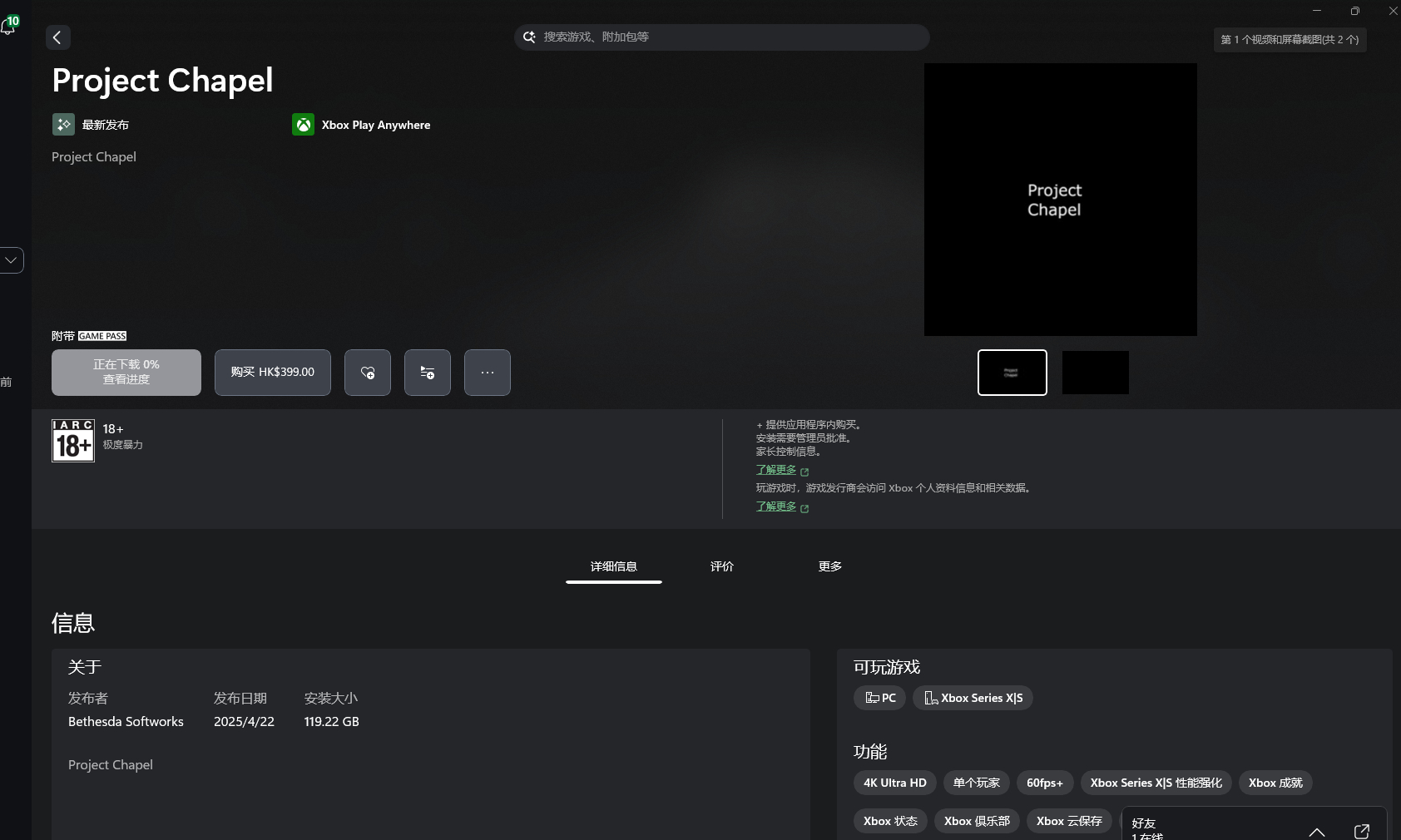Click the 单个玩家 feature chip
The width and height of the screenshot is (1401, 840).
pos(977,783)
